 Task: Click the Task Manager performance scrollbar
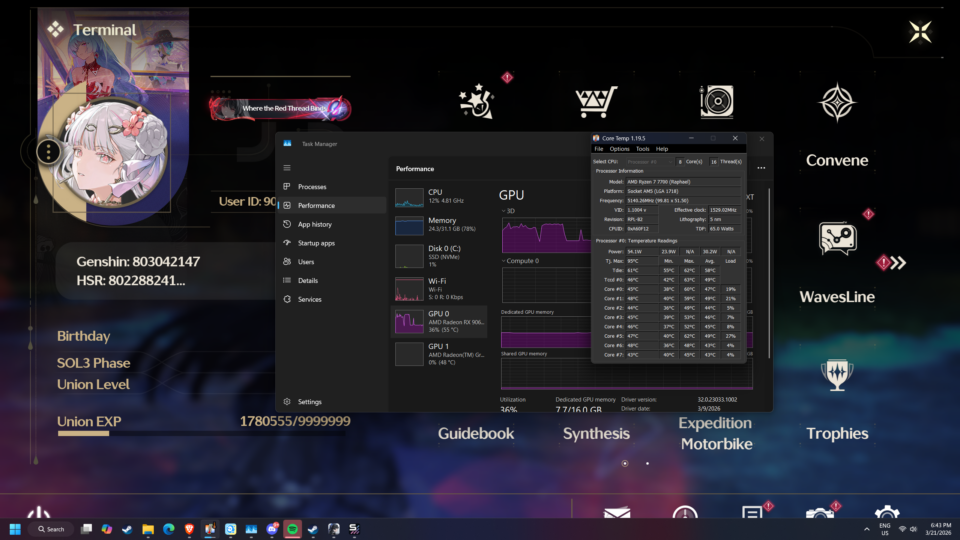pos(769,272)
